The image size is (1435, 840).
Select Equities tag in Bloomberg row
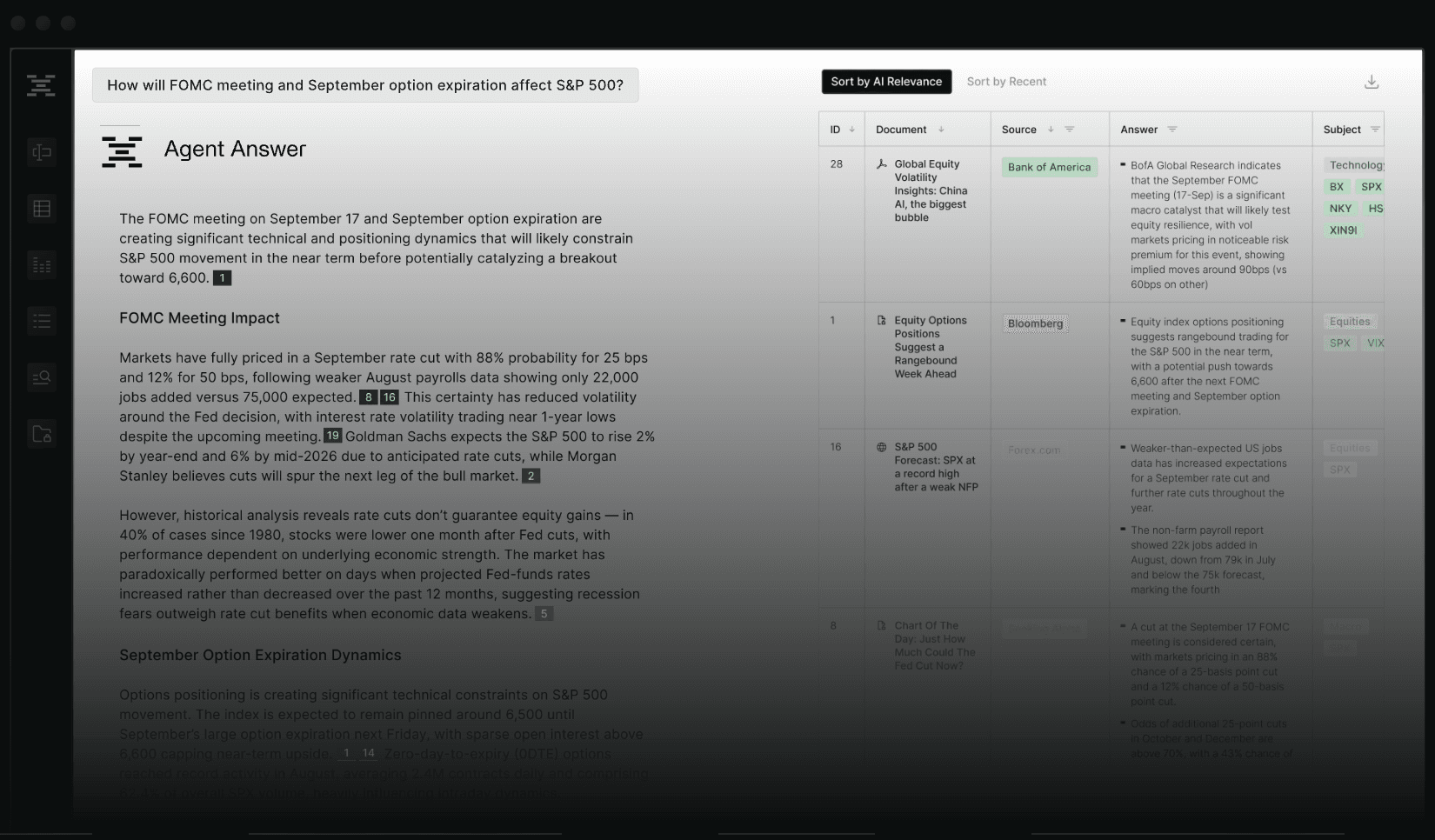(x=1350, y=322)
